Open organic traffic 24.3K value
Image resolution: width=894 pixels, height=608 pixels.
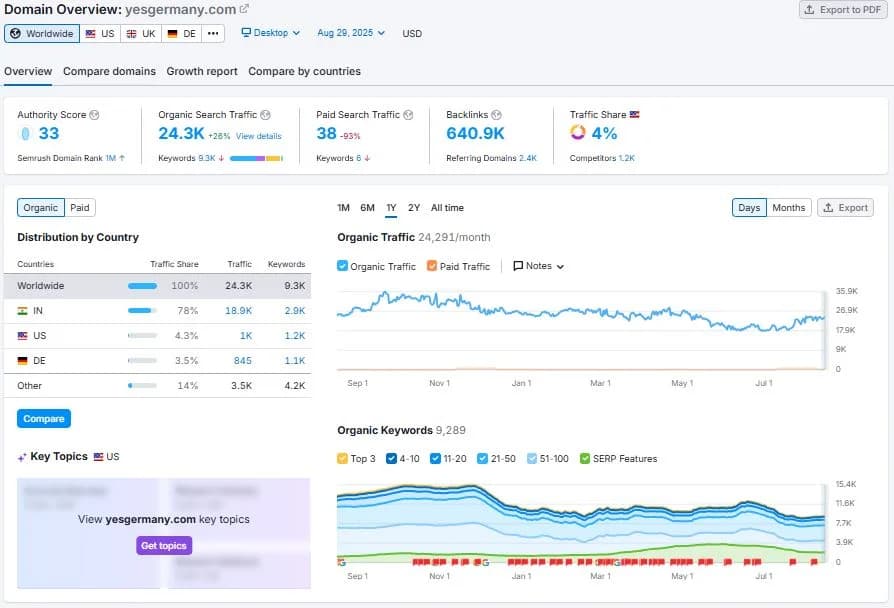click(181, 133)
